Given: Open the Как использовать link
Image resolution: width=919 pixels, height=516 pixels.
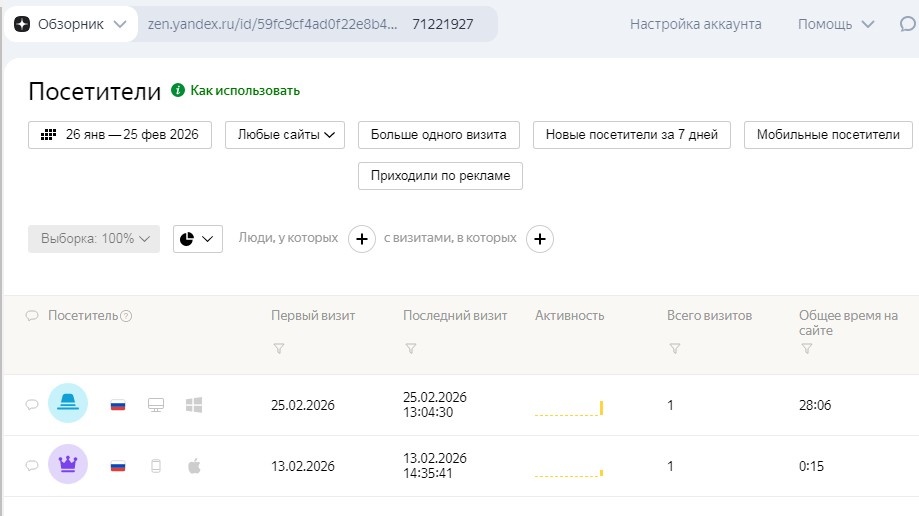Looking at the screenshot, I should (x=245, y=90).
